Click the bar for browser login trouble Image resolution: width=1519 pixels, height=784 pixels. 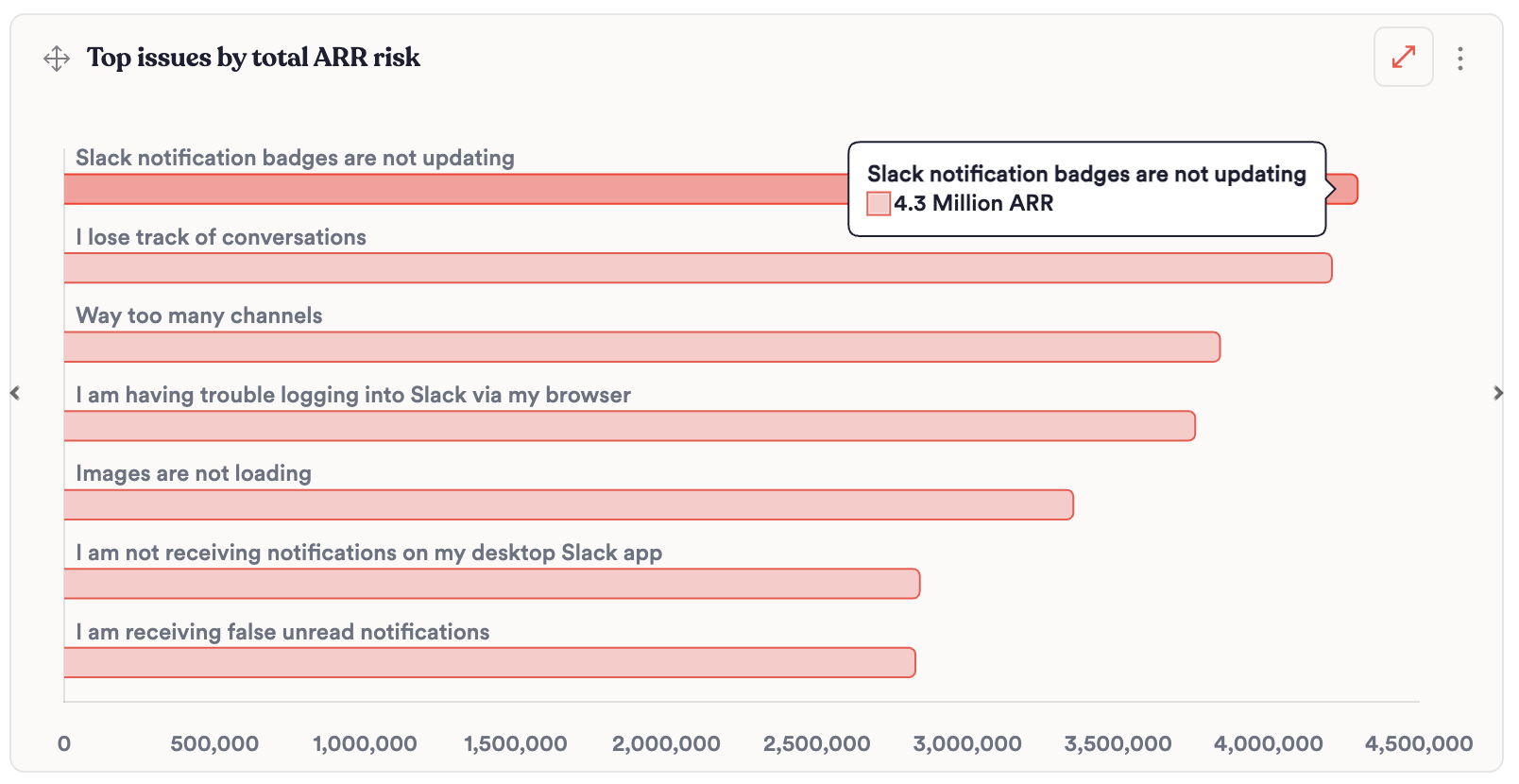(629, 426)
